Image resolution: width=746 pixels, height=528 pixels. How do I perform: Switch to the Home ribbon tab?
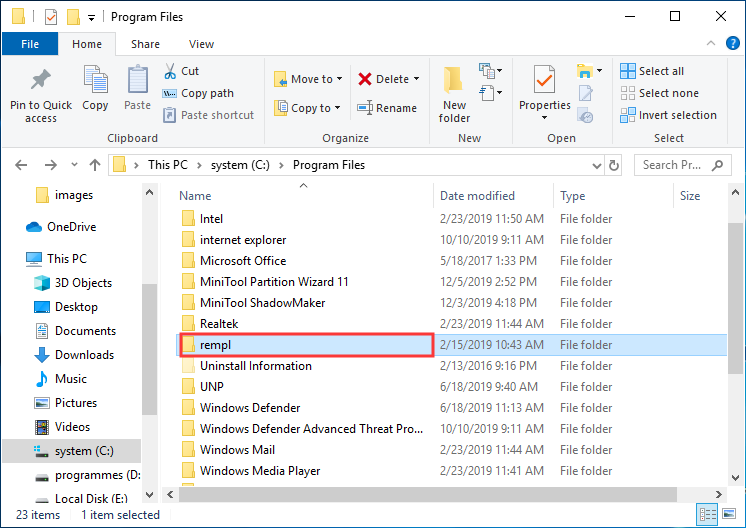(87, 44)
